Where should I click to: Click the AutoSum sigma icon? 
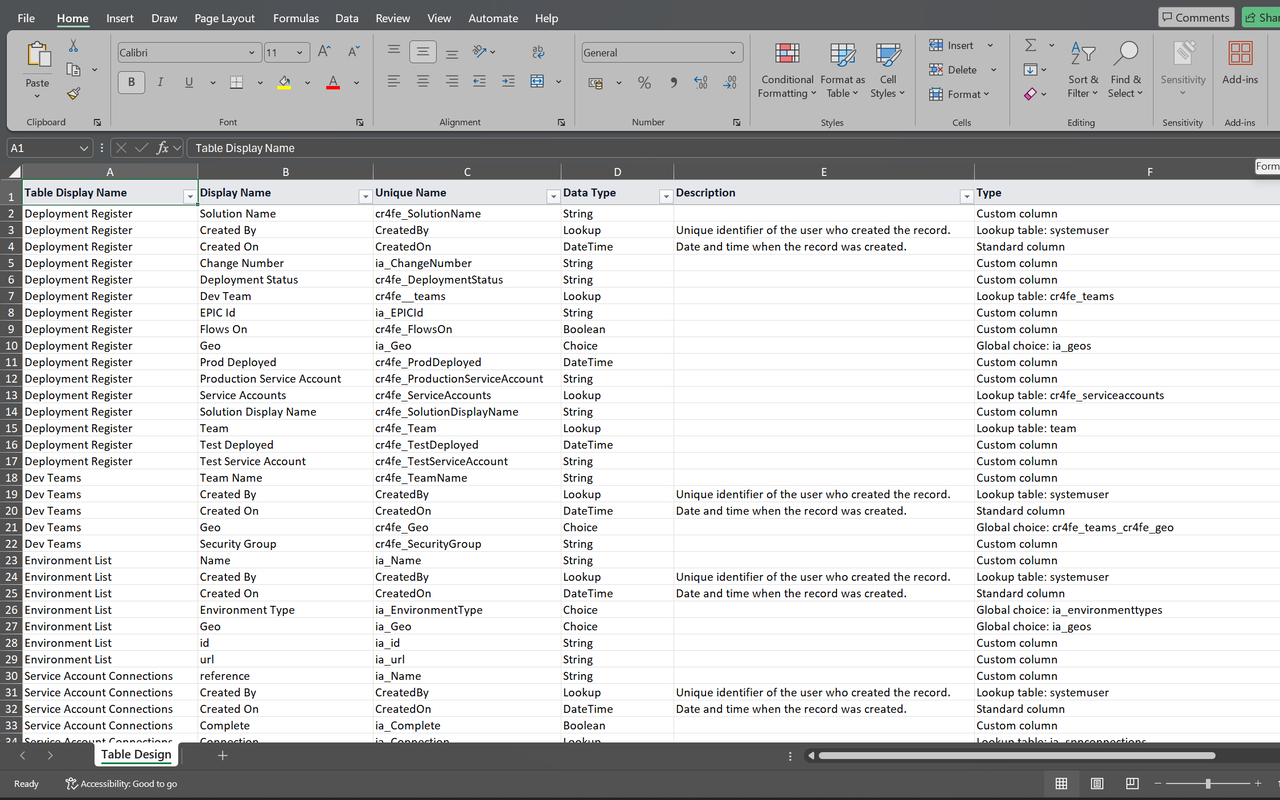pos(1030,45)
